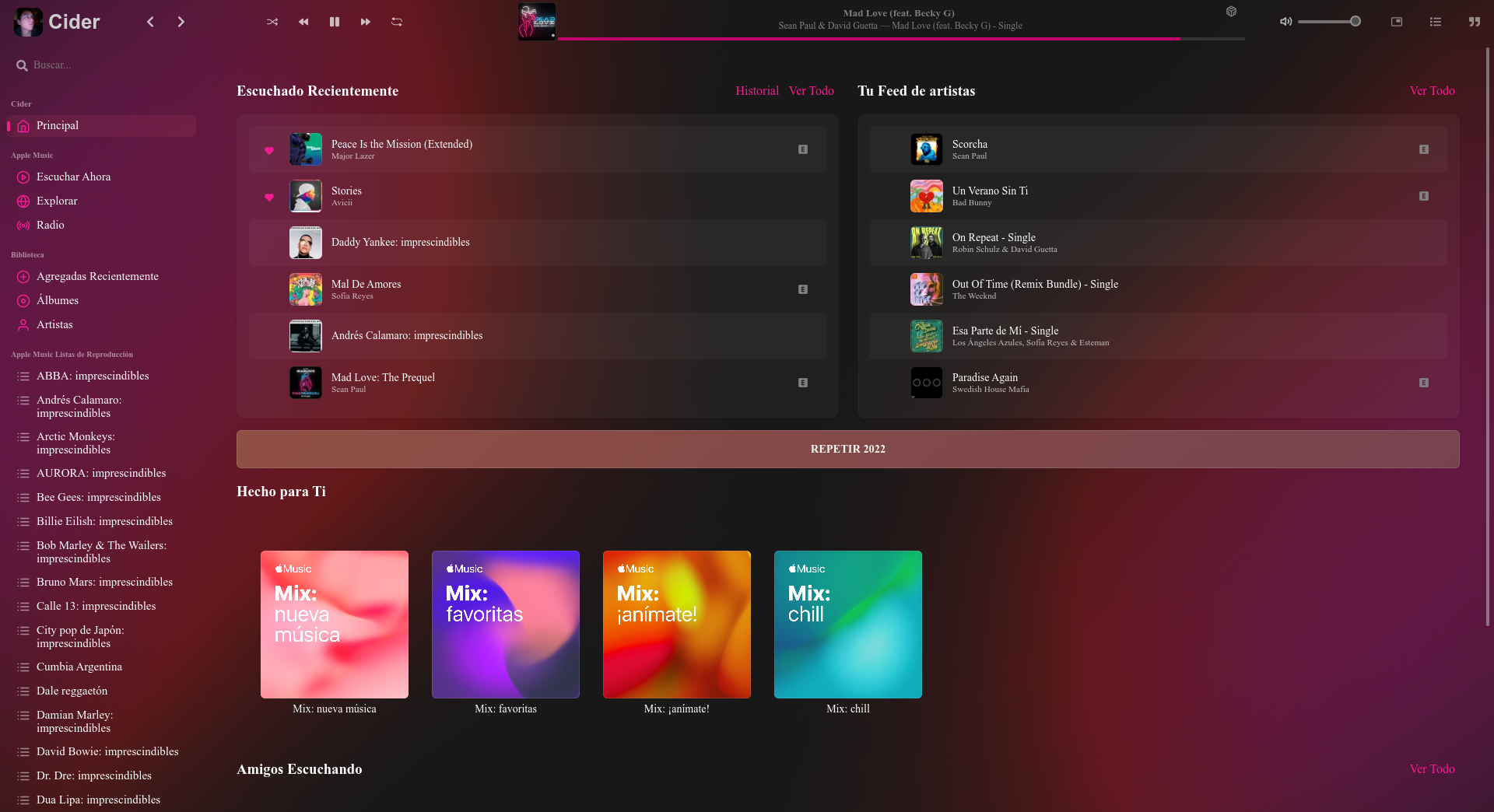The image size is (1494, 812).
Task: Open Stories album cover by Avicii
Action: click(306, 196)
